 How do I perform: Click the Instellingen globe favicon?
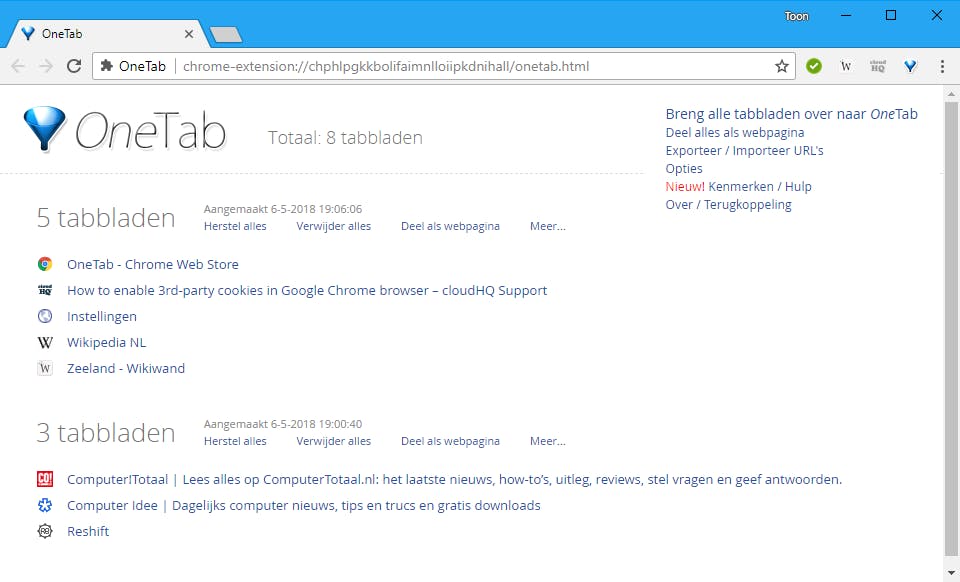pos(45,316)
